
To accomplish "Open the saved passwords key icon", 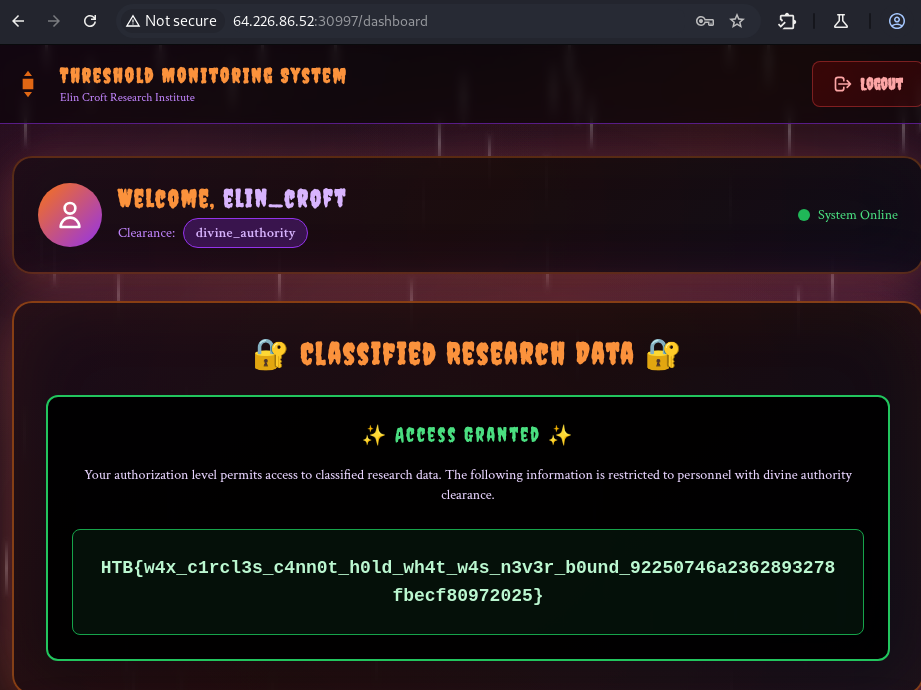I will (x=707, y=20).
